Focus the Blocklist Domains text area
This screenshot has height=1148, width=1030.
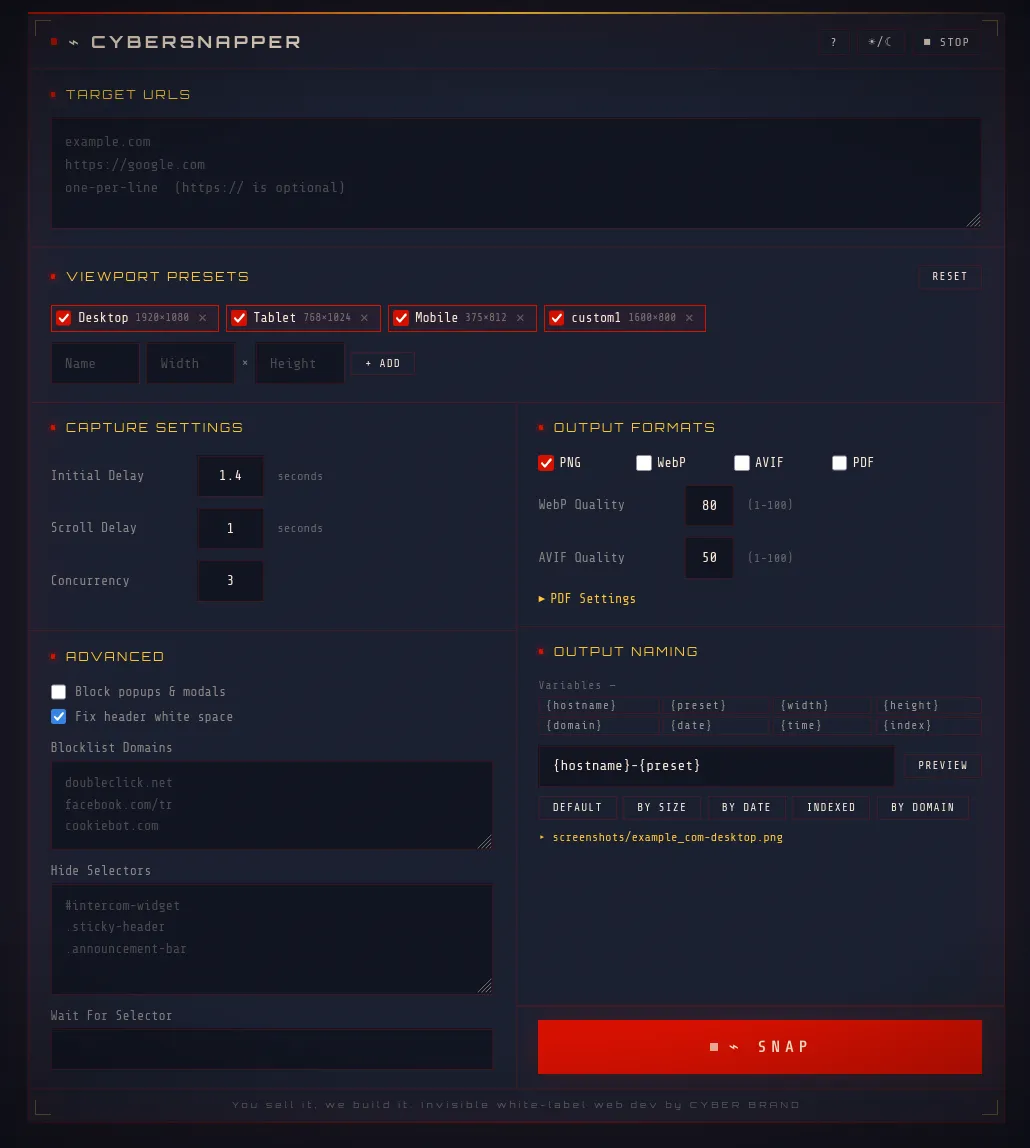tap(272, 805)
